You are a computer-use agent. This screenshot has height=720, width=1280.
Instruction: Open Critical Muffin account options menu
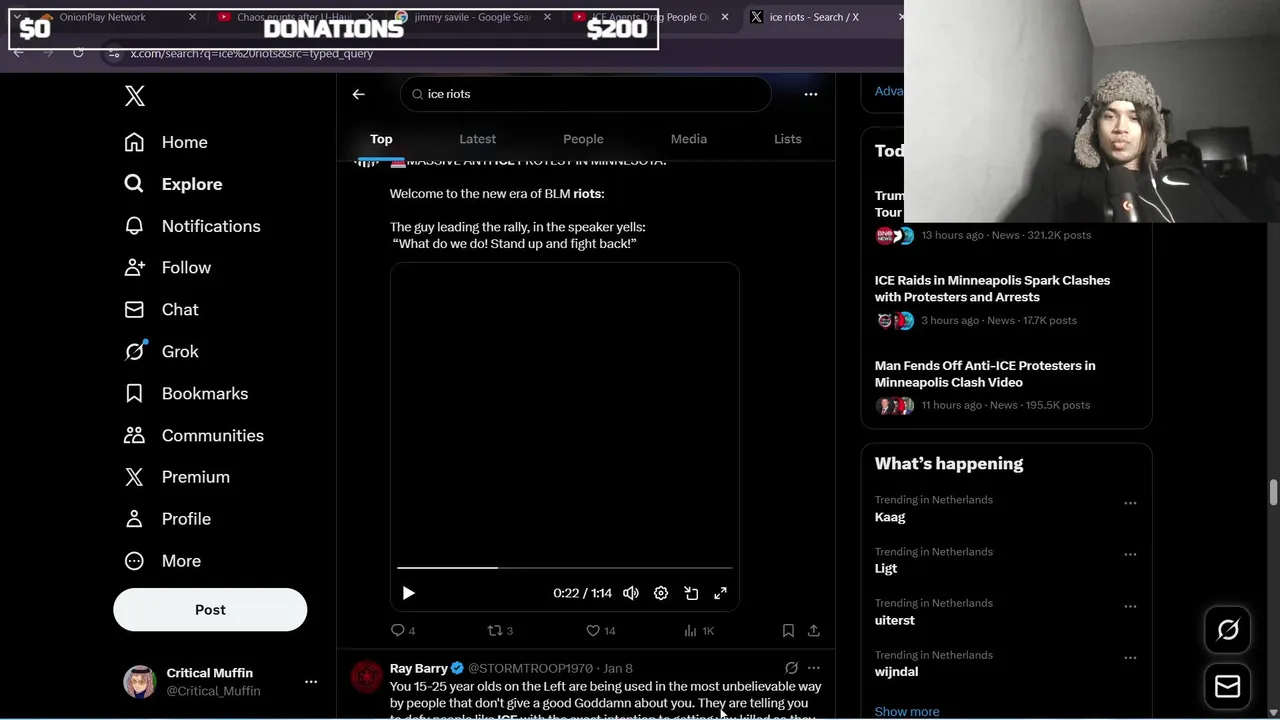tap(311, 682)
